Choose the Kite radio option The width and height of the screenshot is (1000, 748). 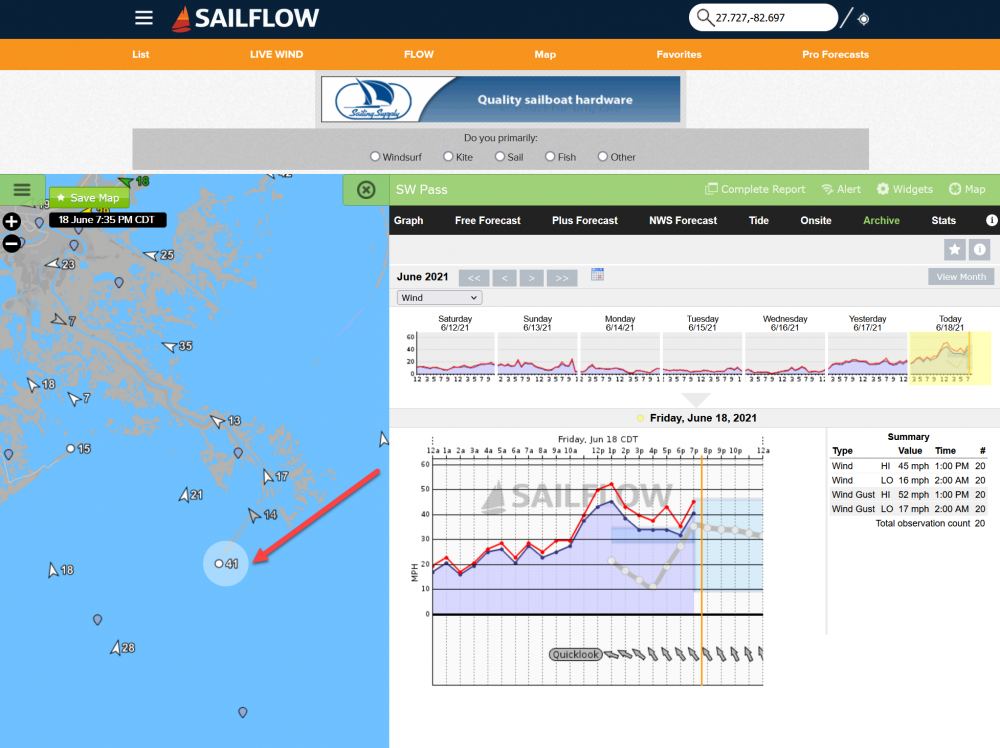click(x=449, y=156)
